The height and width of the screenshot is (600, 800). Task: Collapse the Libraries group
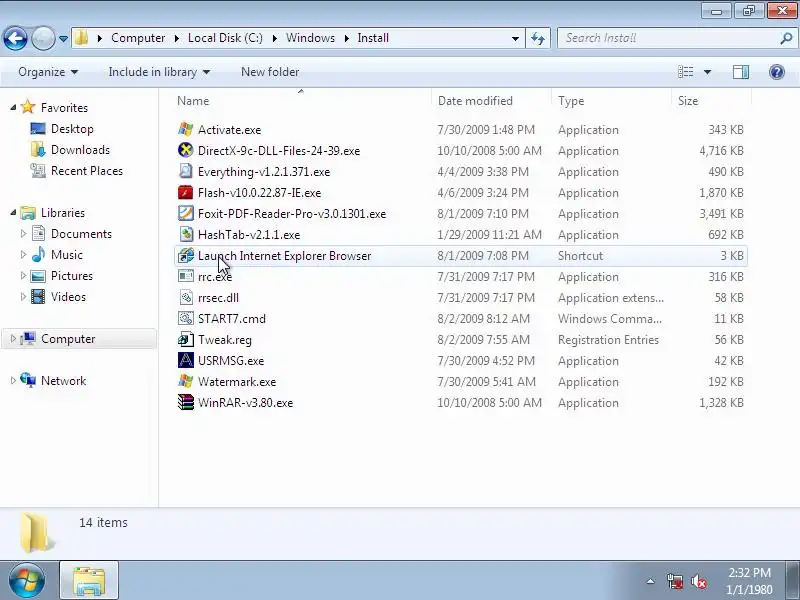point(13,212)
